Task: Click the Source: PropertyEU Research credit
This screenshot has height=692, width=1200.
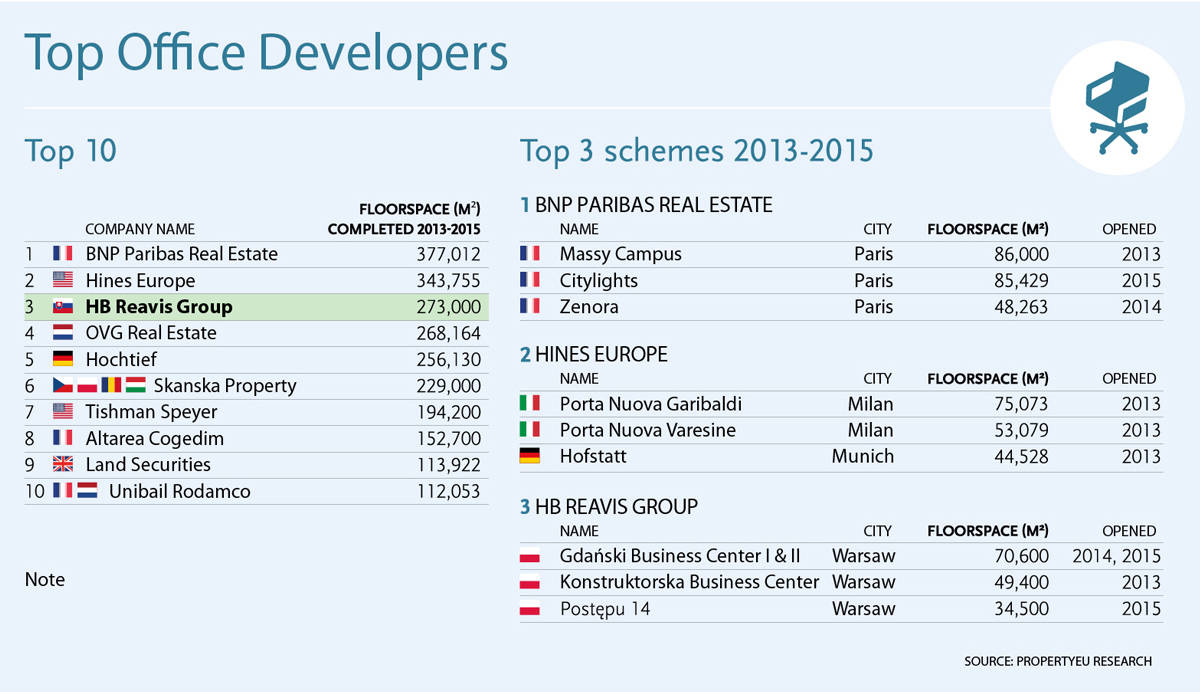Action: click(1058, 661)
